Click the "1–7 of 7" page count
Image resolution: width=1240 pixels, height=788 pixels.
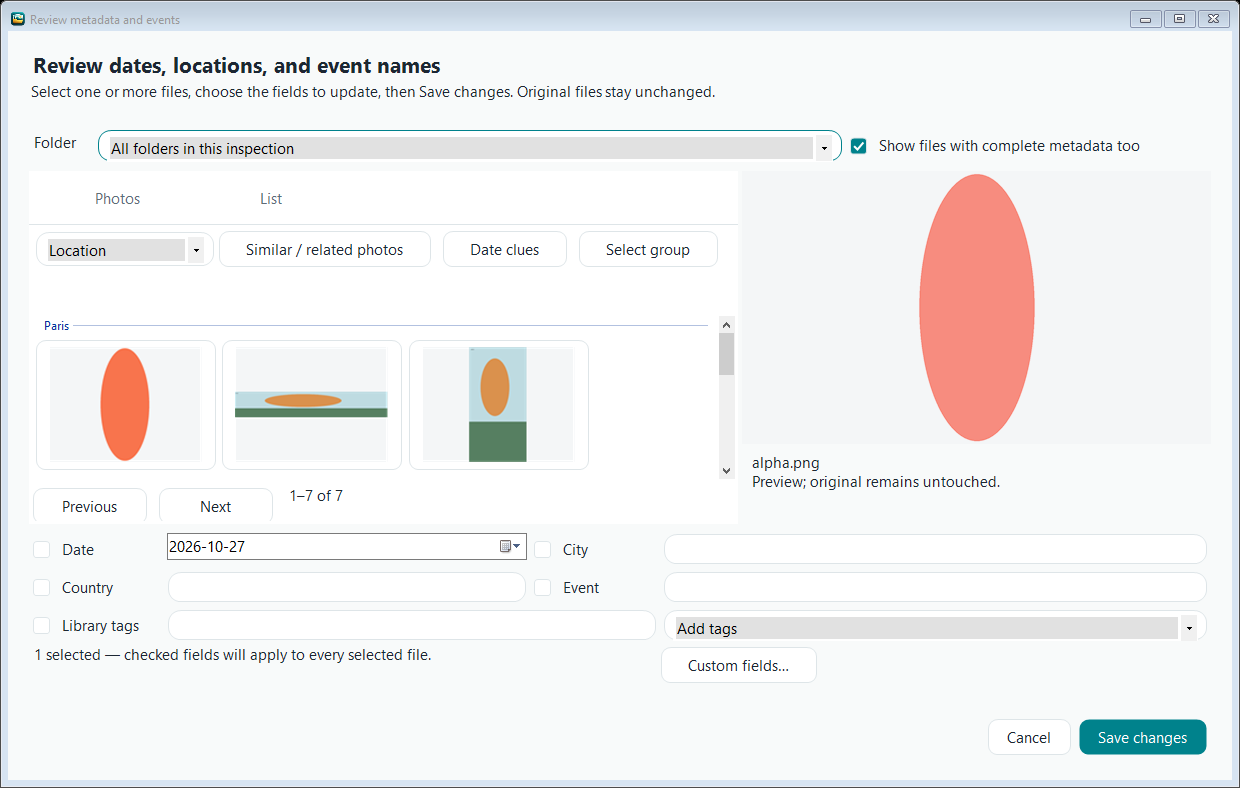(316, 496)
